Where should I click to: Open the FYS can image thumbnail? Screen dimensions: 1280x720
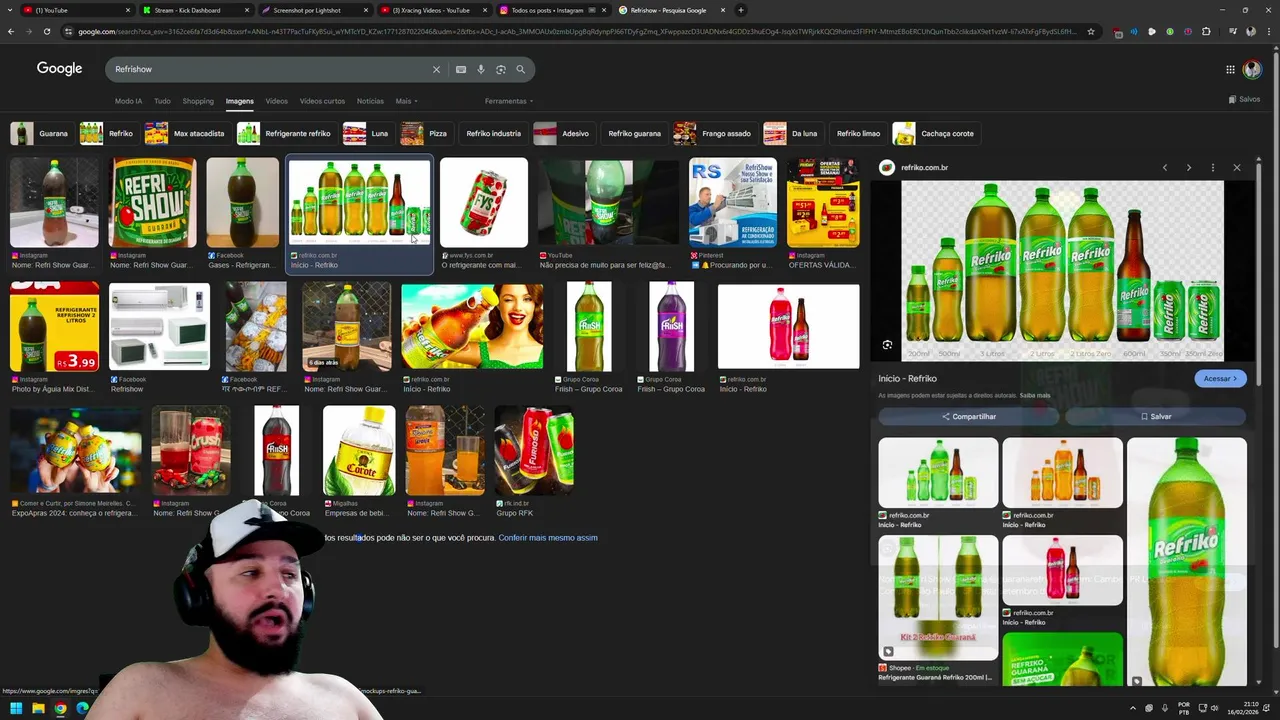[x=484, y=202]
